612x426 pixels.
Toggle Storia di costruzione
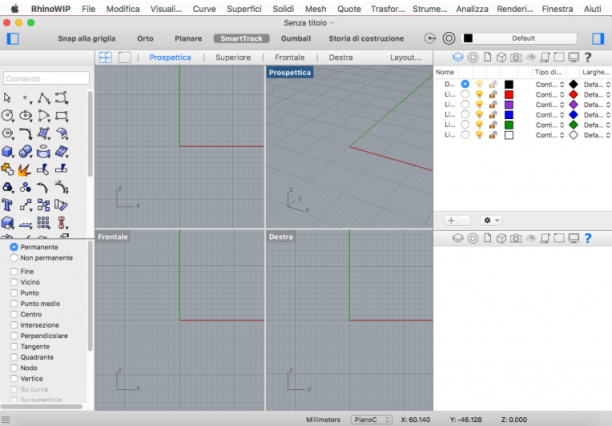(x=366, y=38)
